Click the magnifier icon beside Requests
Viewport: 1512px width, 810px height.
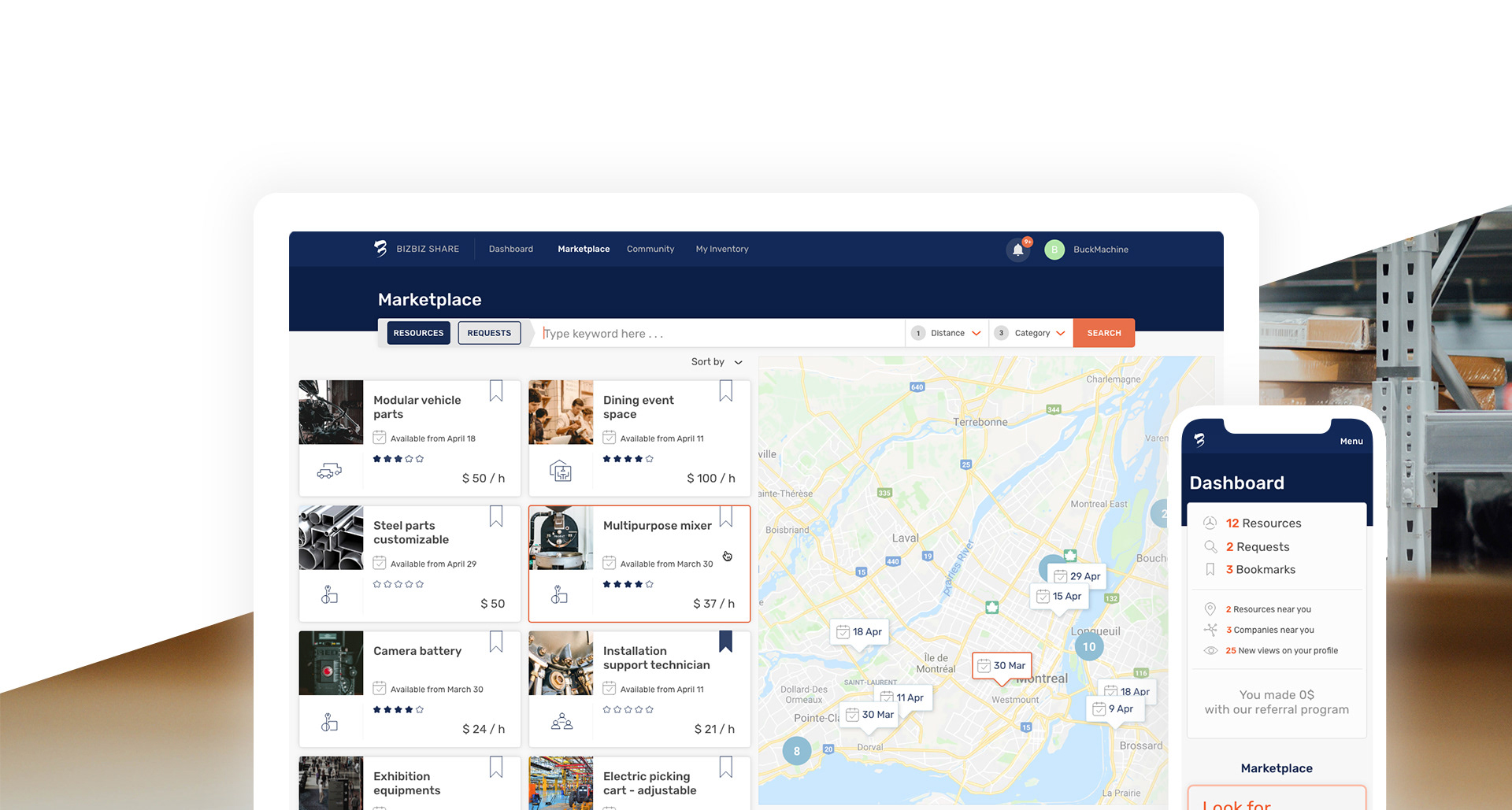(1210, 546)
